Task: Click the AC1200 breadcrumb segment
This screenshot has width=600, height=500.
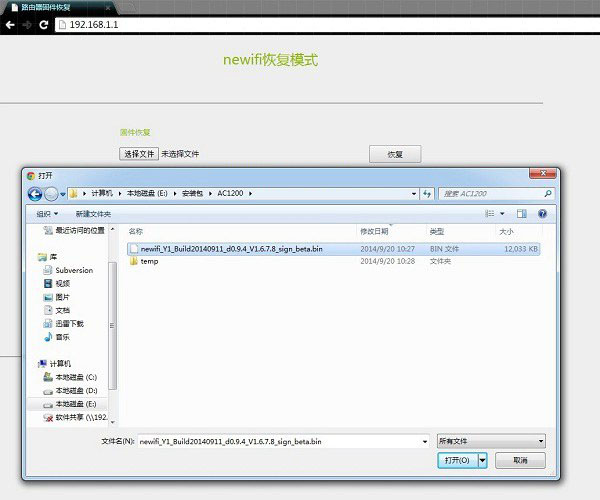Action: pyautogui.click(x=230, y=193)
